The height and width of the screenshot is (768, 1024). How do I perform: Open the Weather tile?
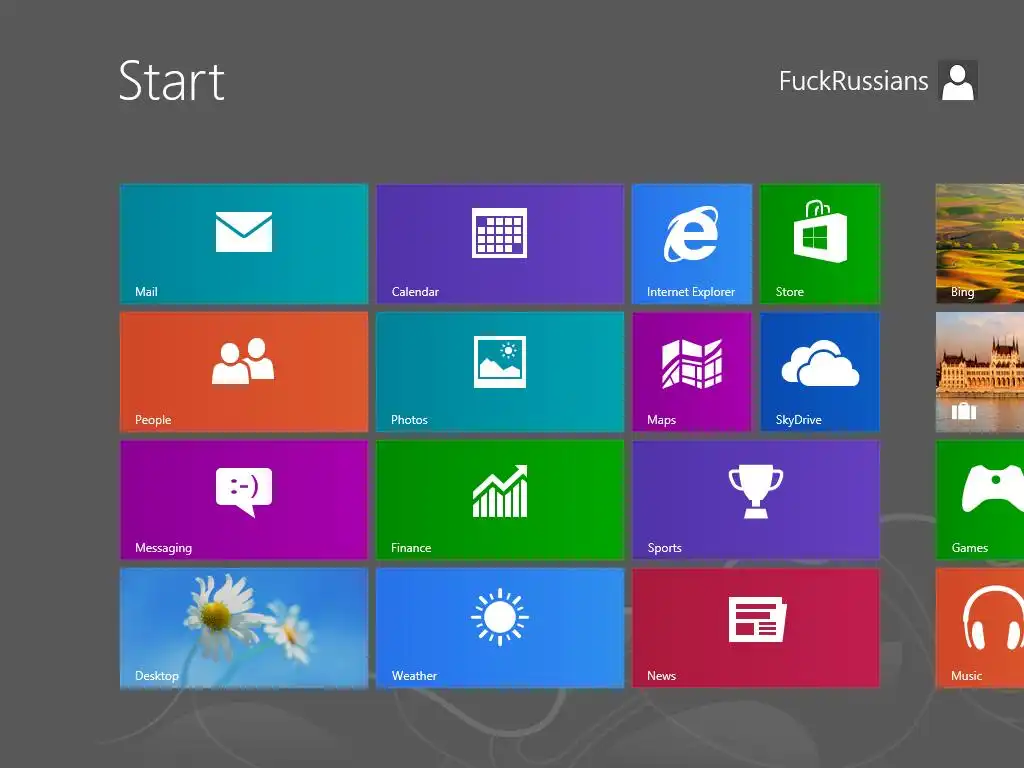(x=500, y=628)
